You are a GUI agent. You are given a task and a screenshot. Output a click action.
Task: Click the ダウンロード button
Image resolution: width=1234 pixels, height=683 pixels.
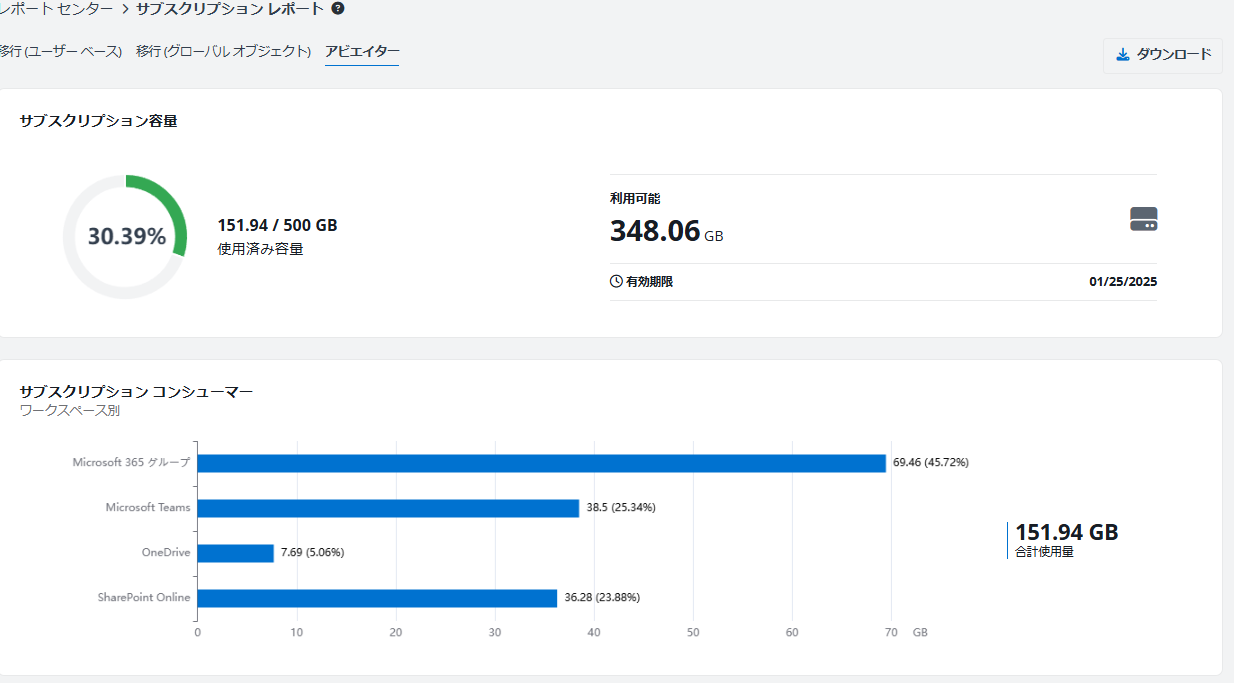pyautogui.click(x=1162, y=55)
